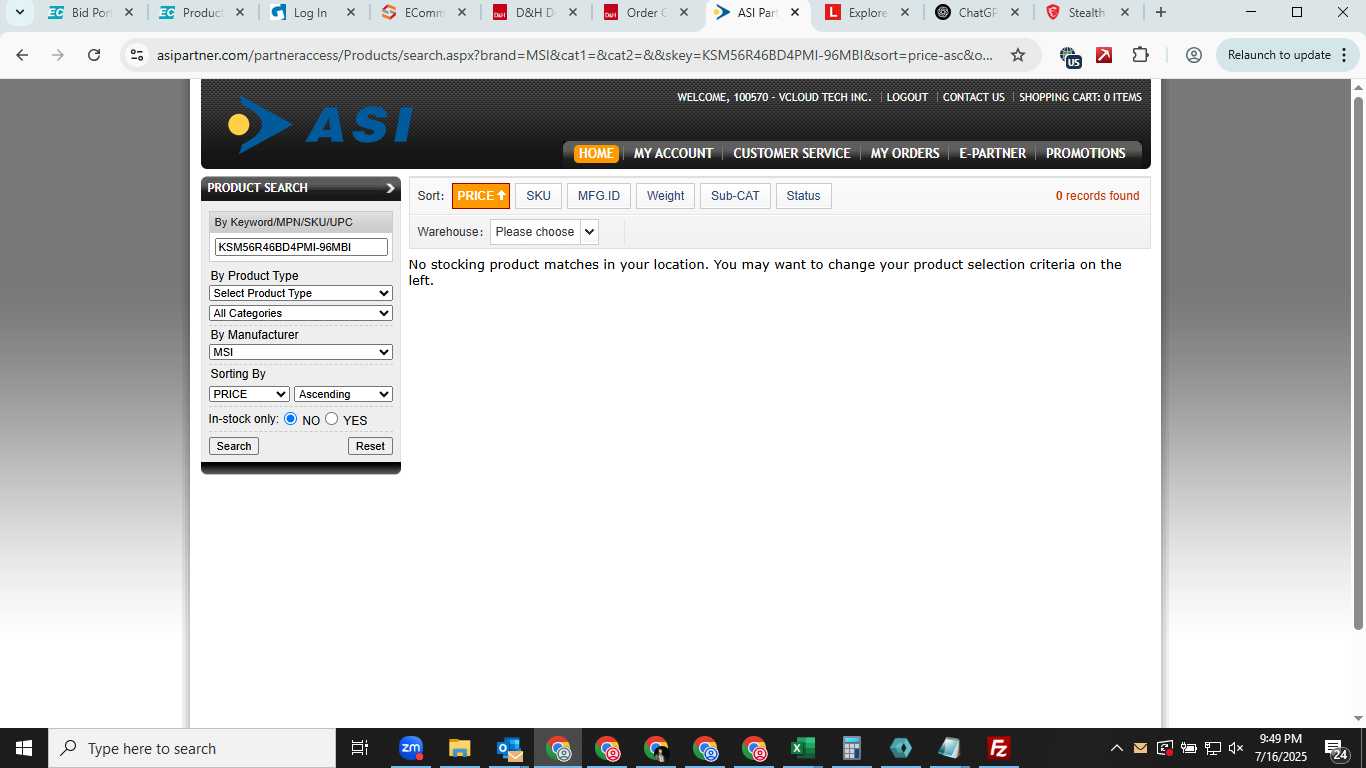Open Excel from the taskbar
The width and height of the screenshot is (1366, 768).
pos(803,748)
